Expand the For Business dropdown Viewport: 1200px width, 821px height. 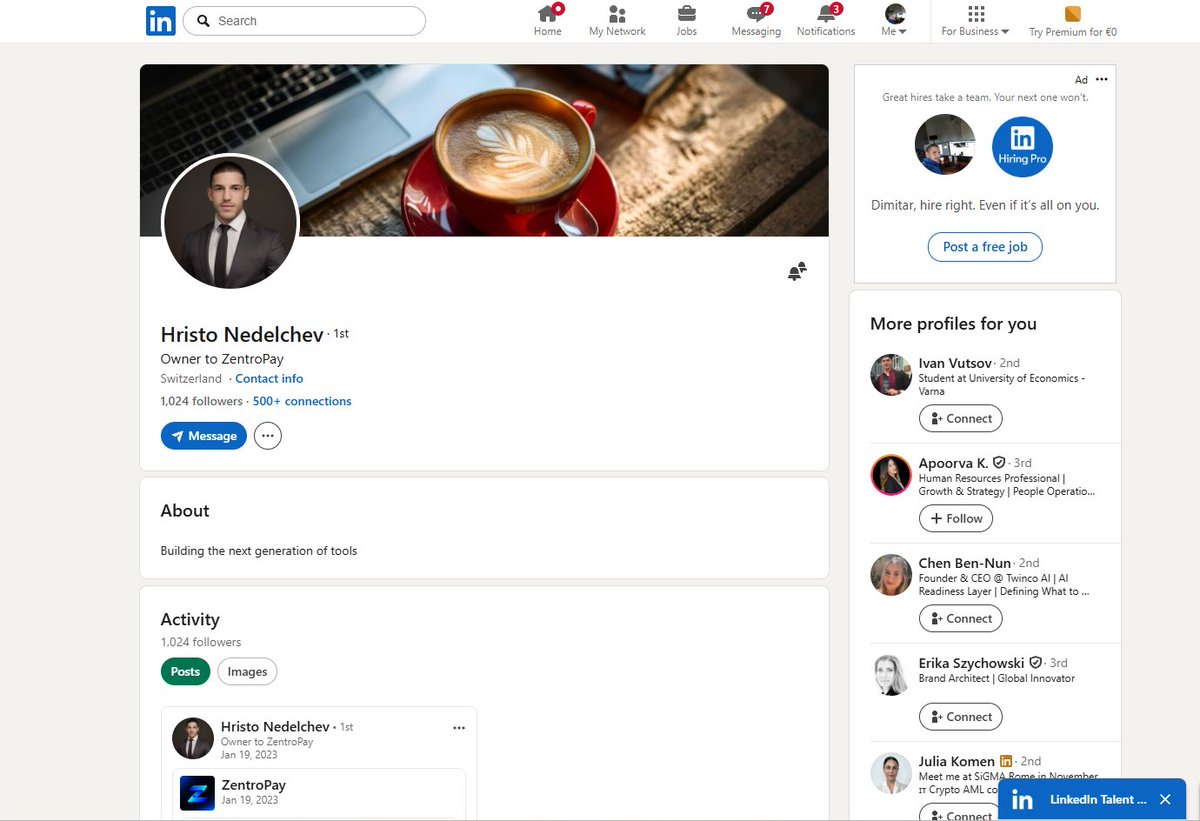pos(976,21)
